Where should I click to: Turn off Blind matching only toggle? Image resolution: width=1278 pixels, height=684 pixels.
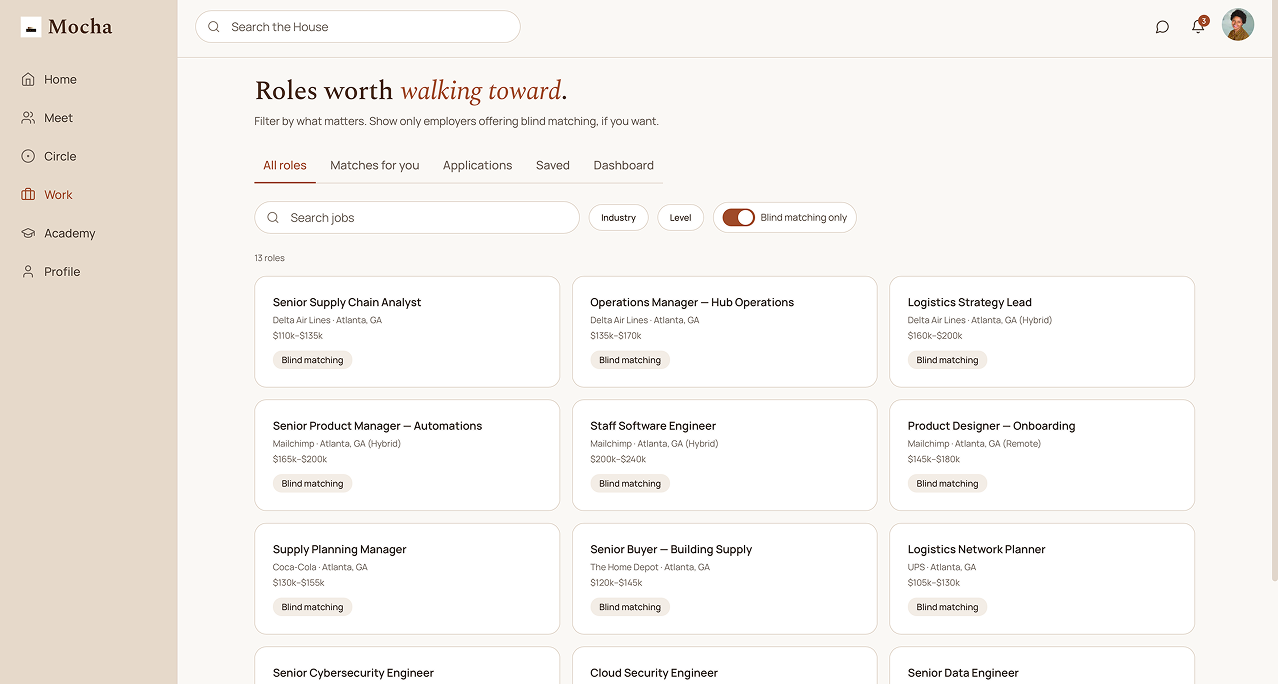(738, 217)
